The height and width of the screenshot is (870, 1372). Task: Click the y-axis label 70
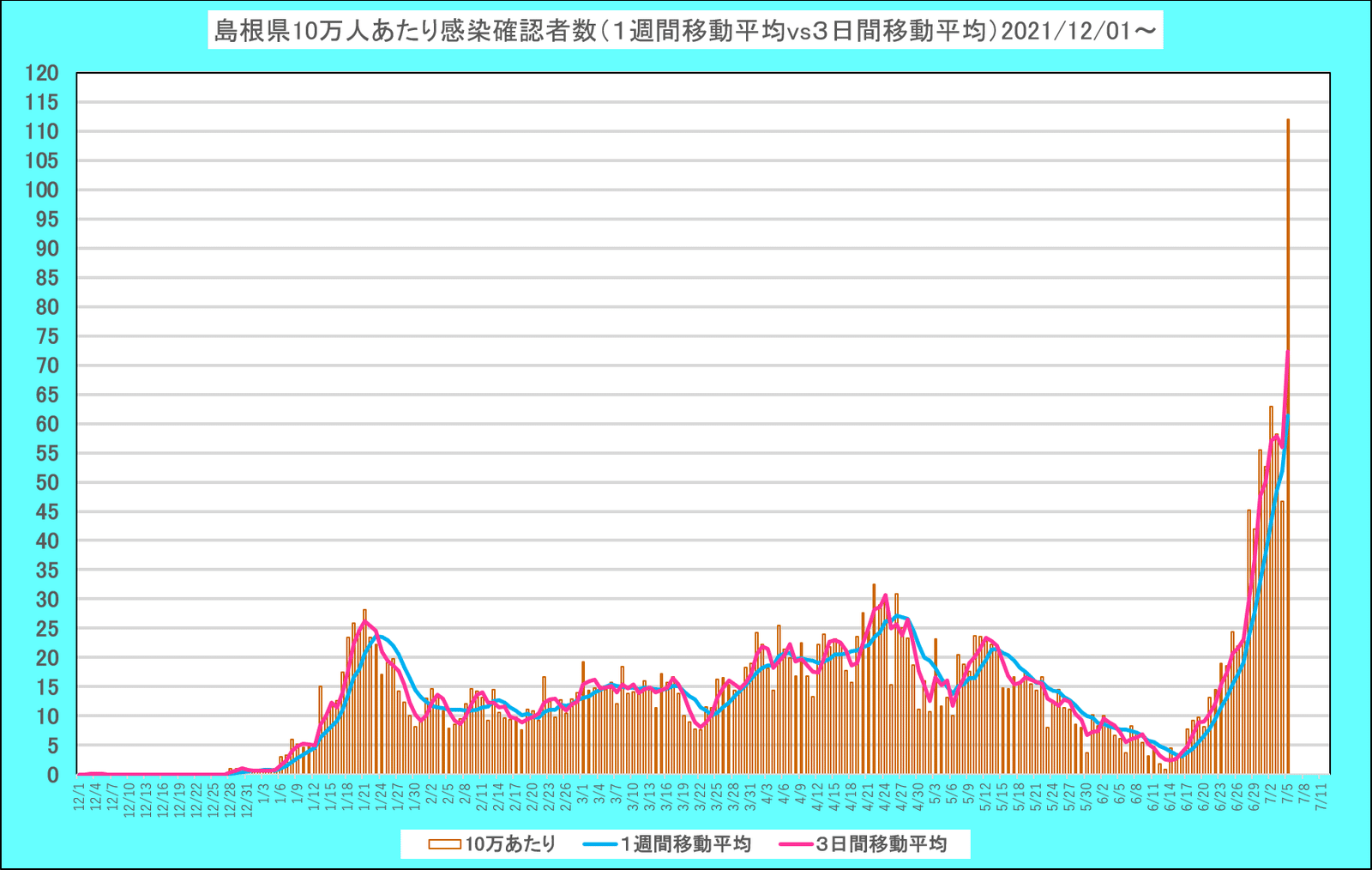47,366
